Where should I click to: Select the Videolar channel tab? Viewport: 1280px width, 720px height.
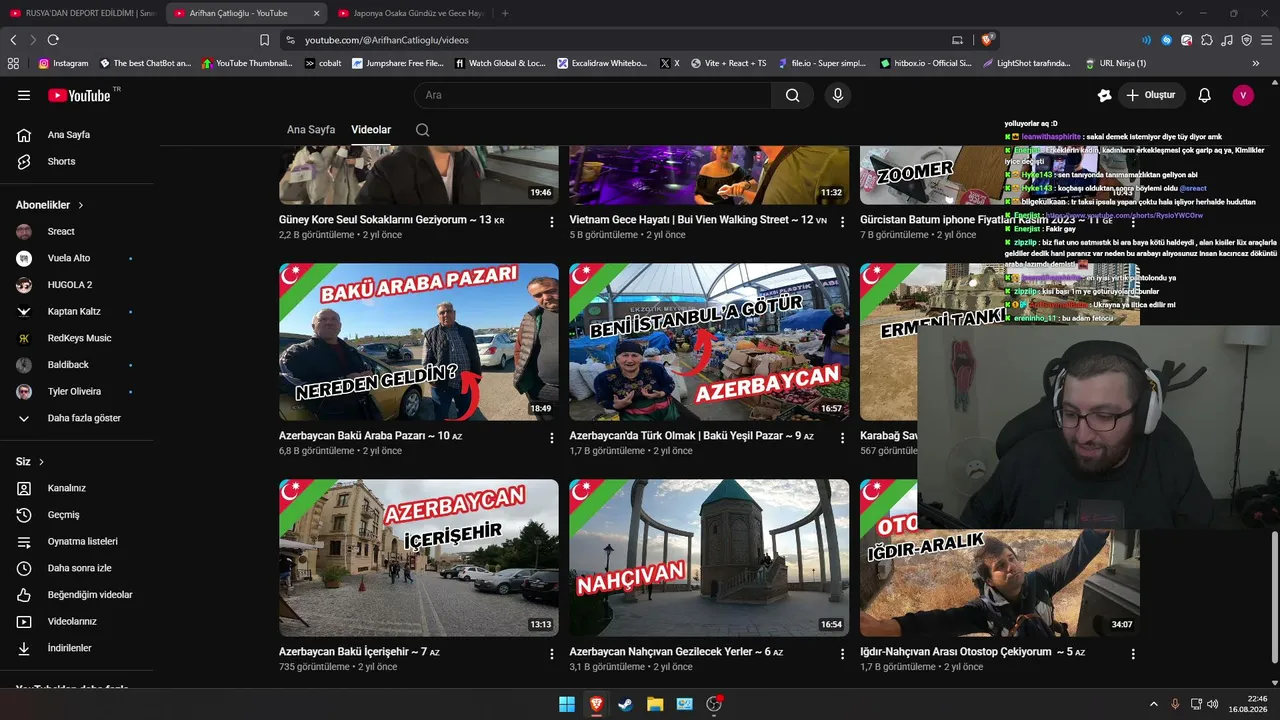pyautogui.click(x=371, y=130)
